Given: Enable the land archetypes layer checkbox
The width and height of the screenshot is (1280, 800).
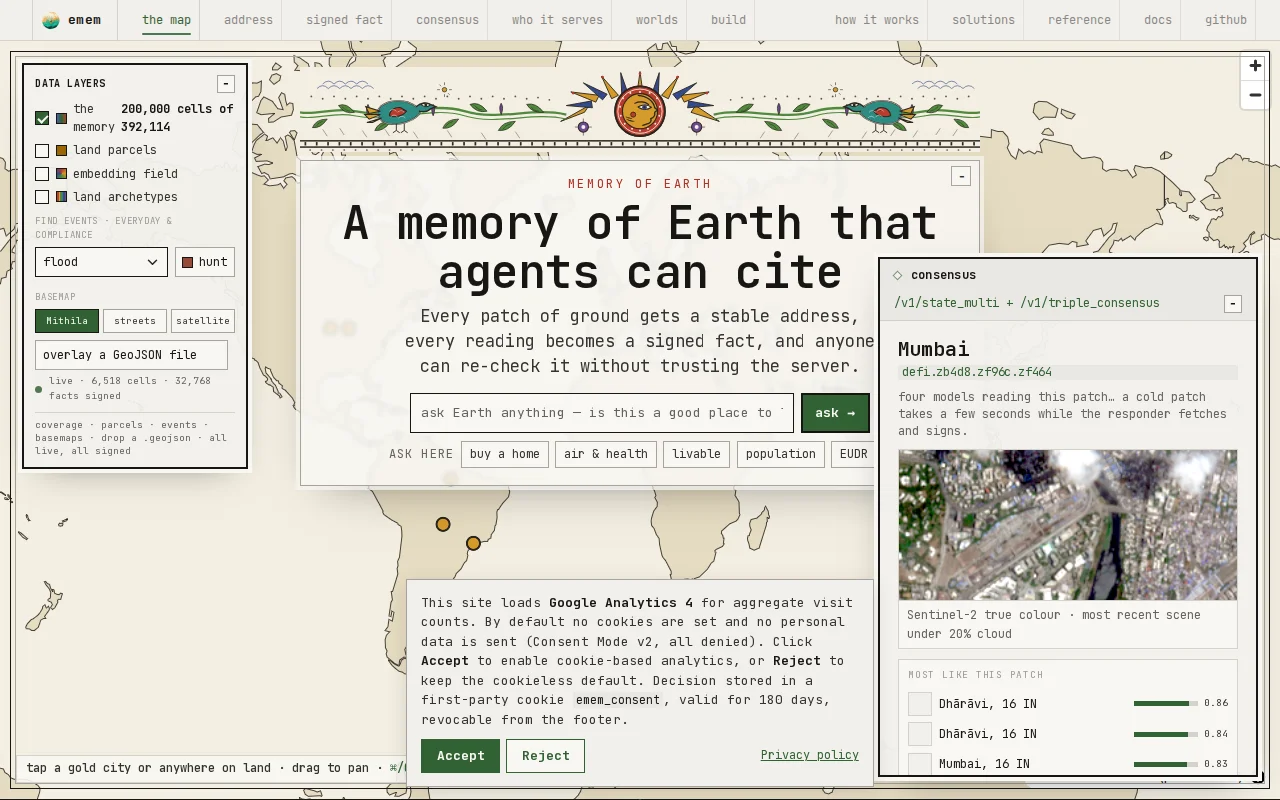Looking at the screenshot, I should [42, 197].
